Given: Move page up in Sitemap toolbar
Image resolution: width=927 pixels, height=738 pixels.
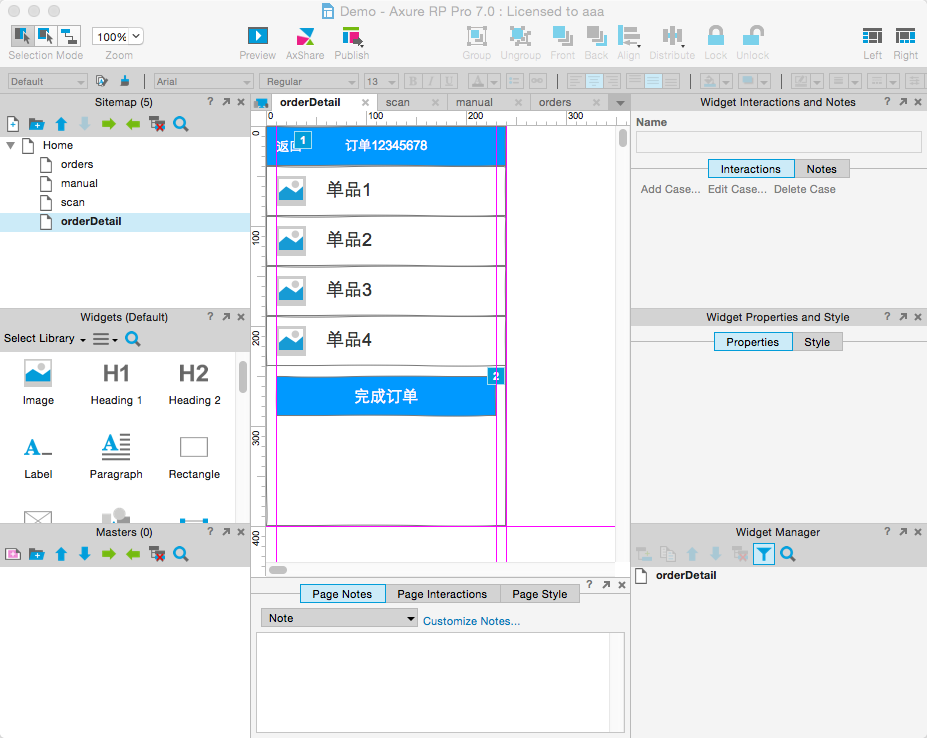Looking at the screenshot, I should [61, 124].
